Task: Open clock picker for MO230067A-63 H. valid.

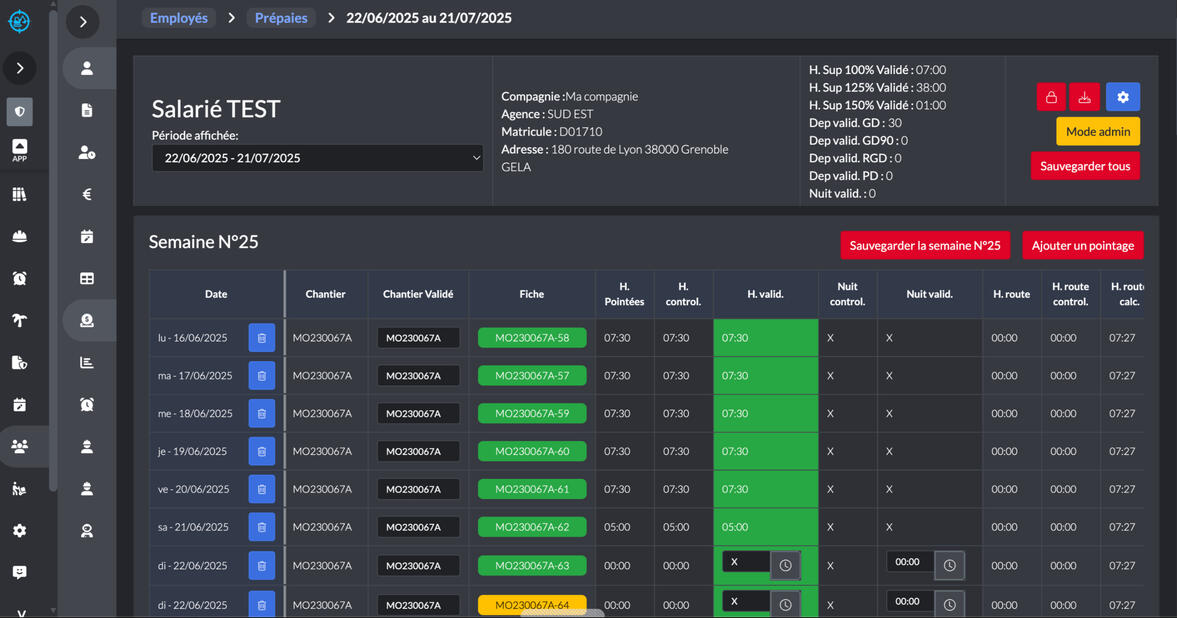Action: (x=785, y=566)
